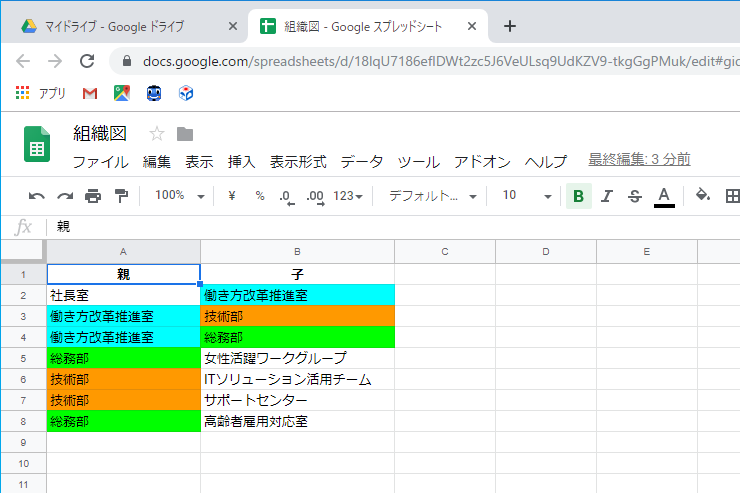Screen dimensions: 740x493
Task: Open the blue robot-face bookmark
Action: point(154,93)
